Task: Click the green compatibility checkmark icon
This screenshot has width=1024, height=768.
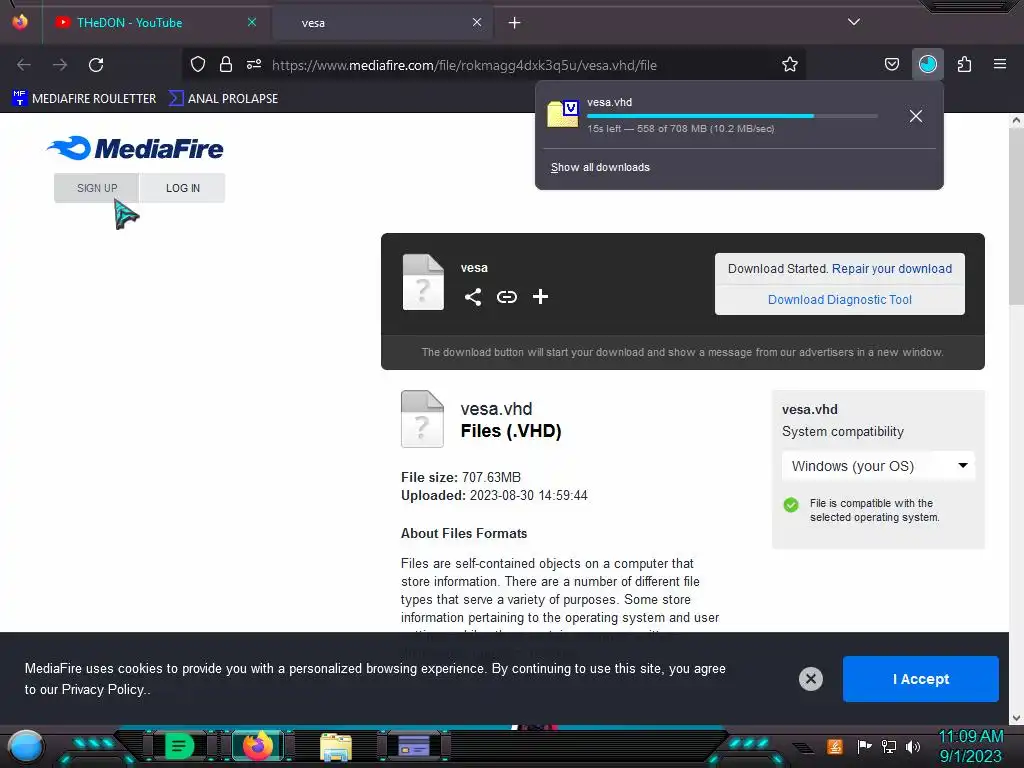Action: 791,505
